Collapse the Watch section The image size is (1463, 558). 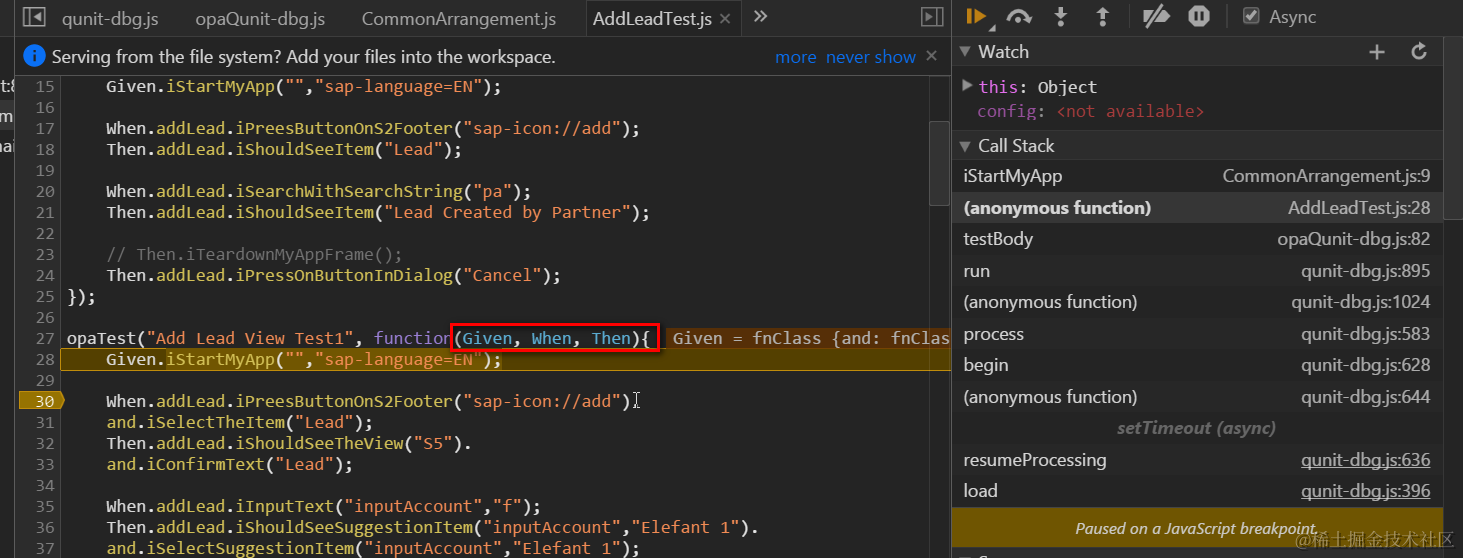coord(966,52)
